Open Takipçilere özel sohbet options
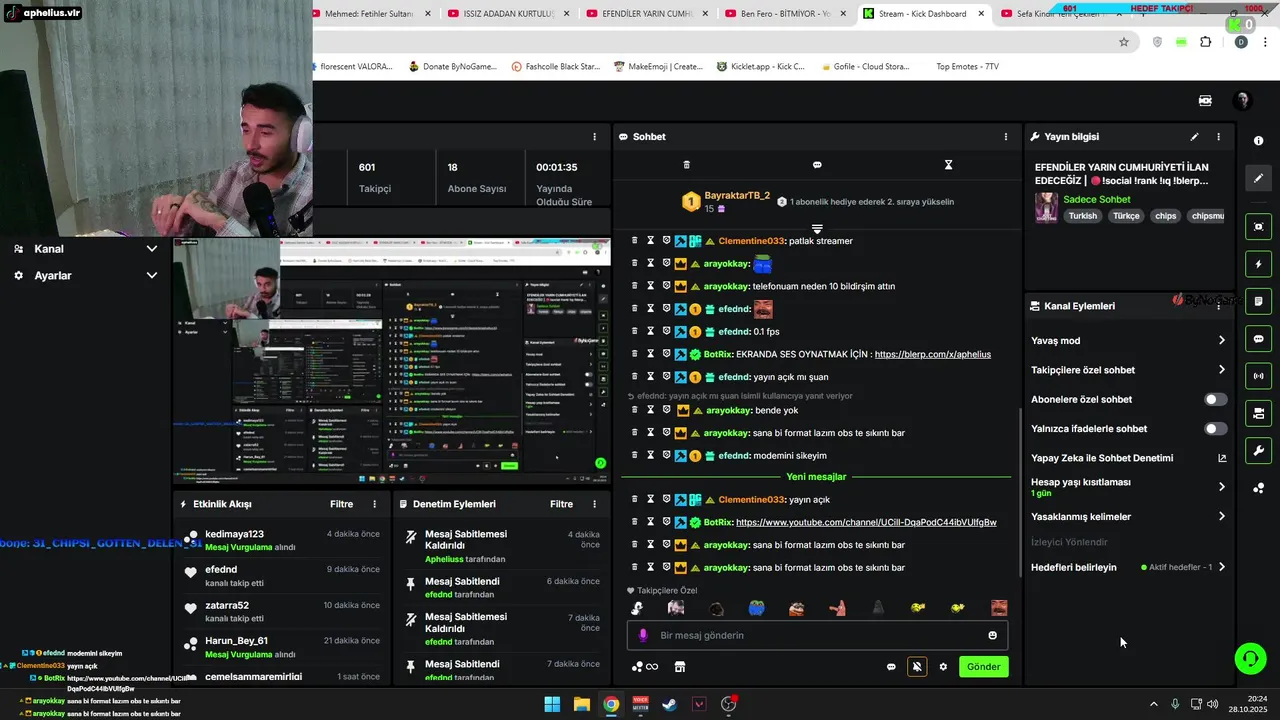Image resolution: width=1280 pixels, height=720 pixels. (1129, 370)
